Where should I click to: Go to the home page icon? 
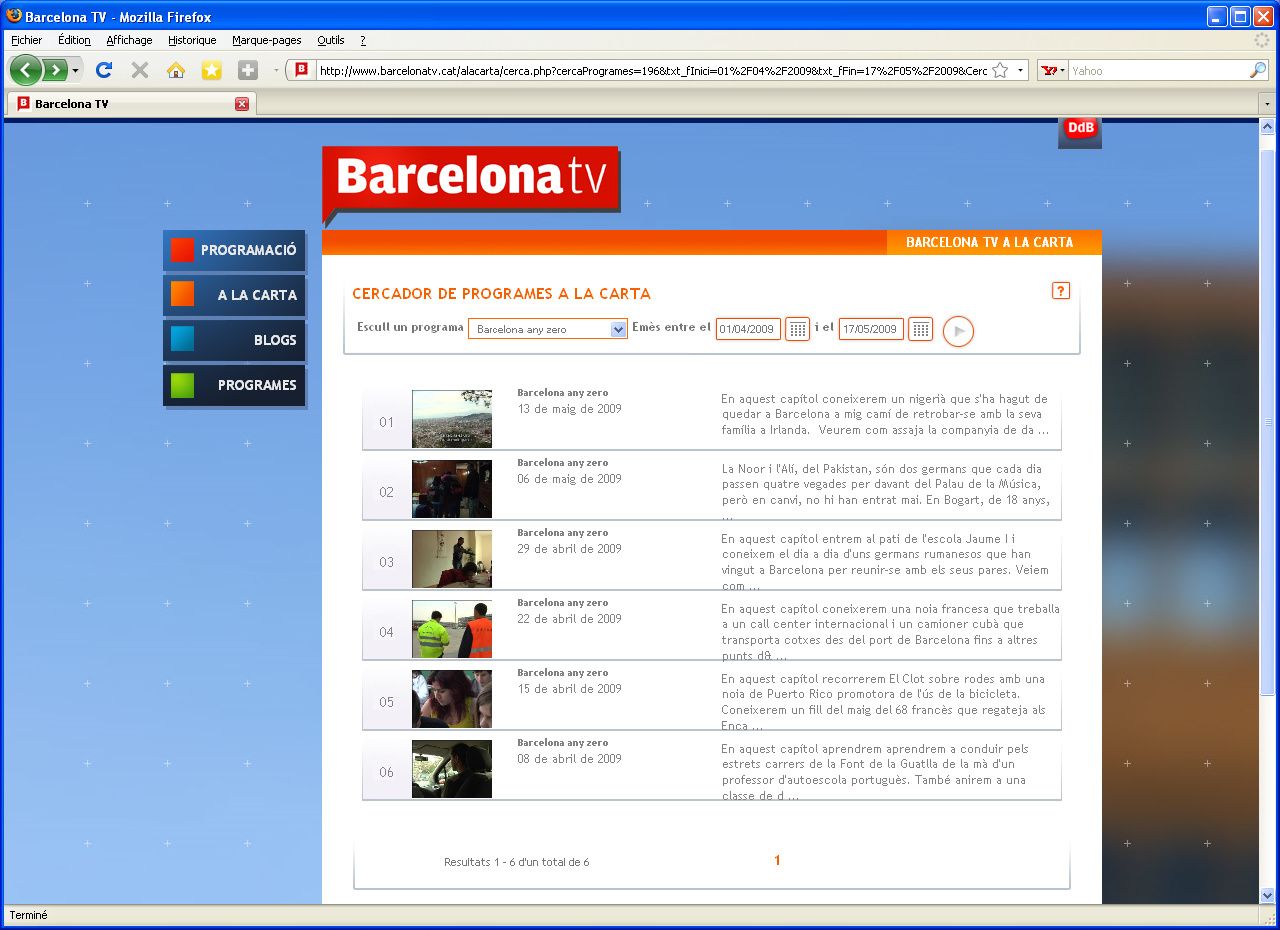(x=176, y=70)
